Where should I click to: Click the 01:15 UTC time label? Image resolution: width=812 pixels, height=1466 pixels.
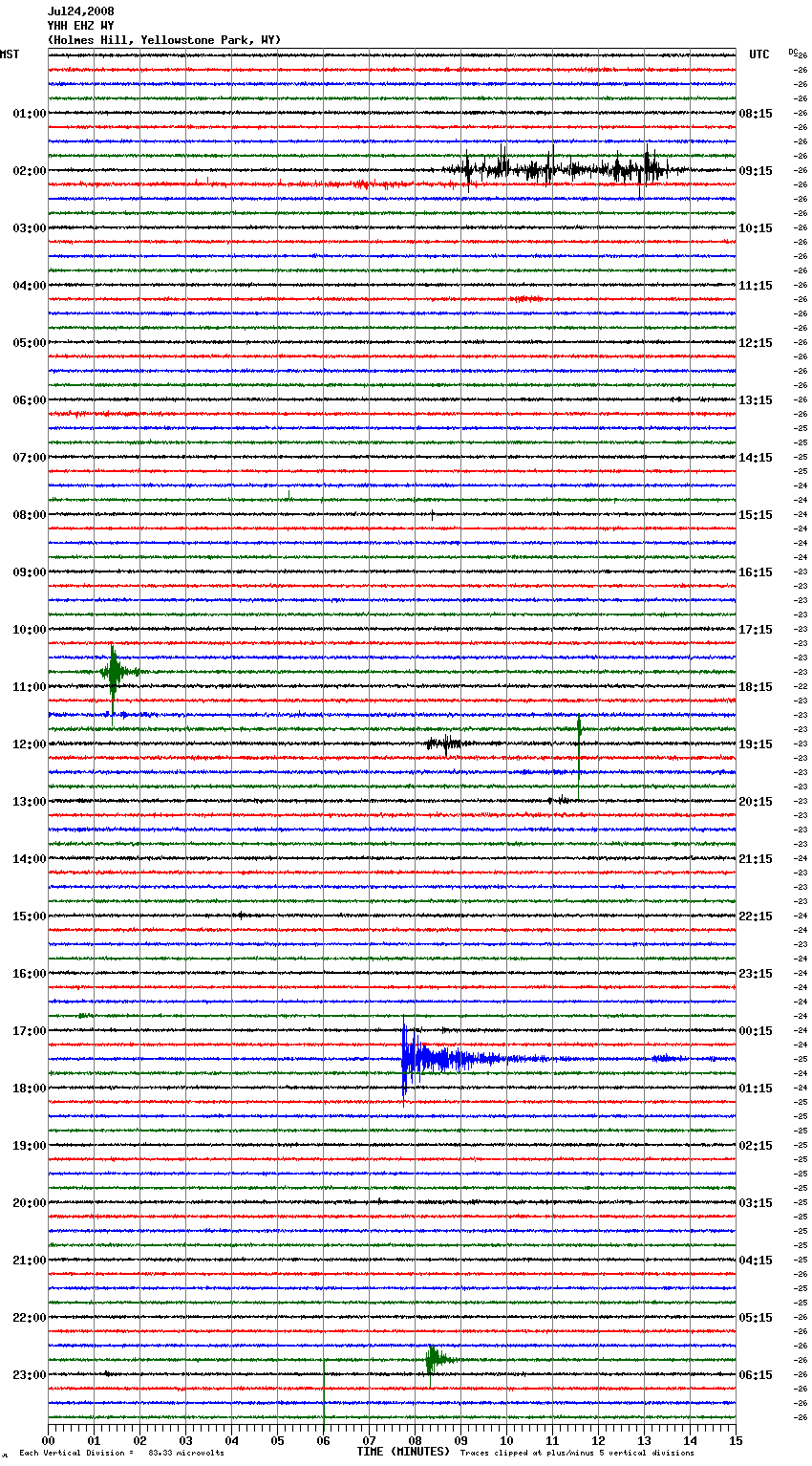click(756, 1089)
